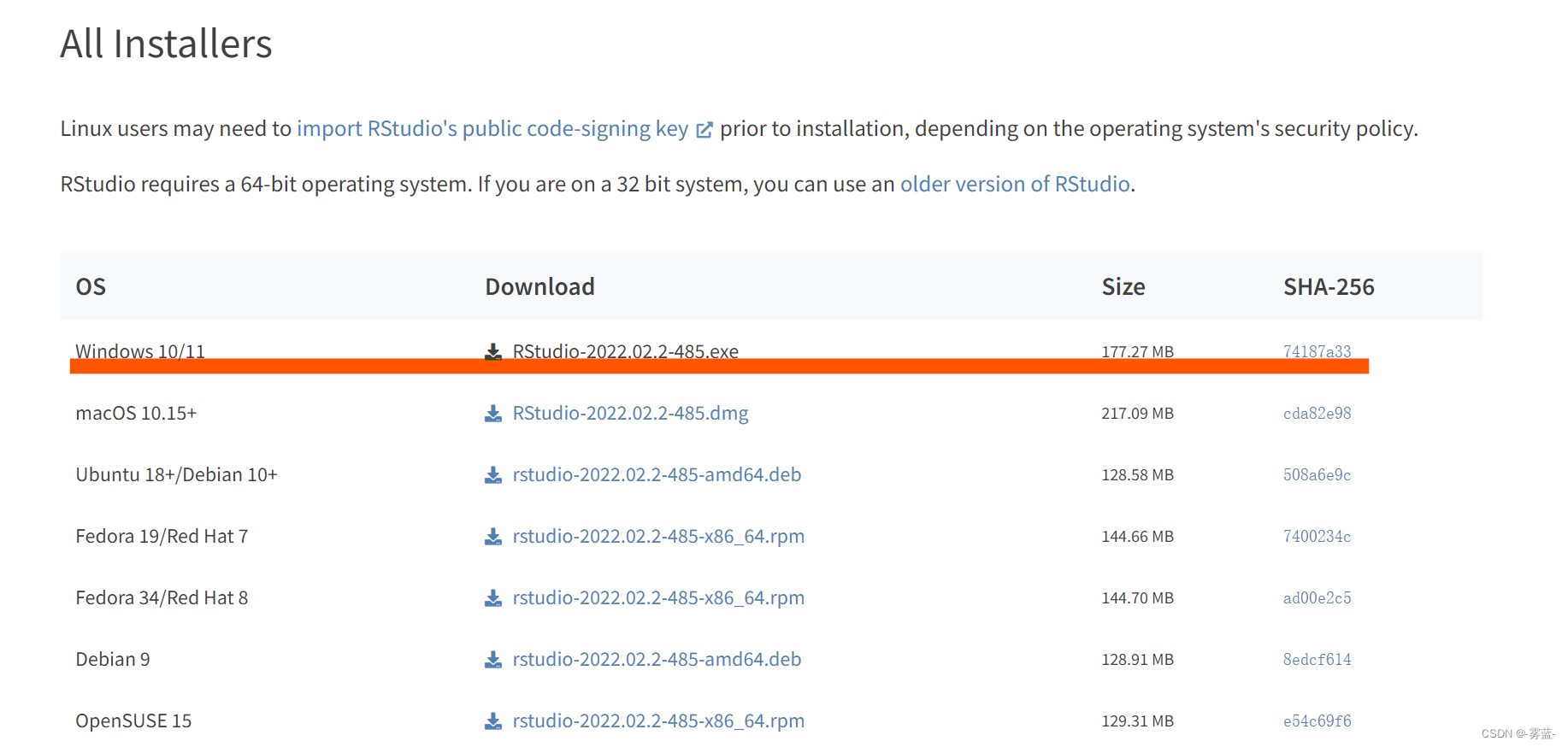1568x747 pixels.
Task: Click the OS column header
Action: (x=91, y=286)
